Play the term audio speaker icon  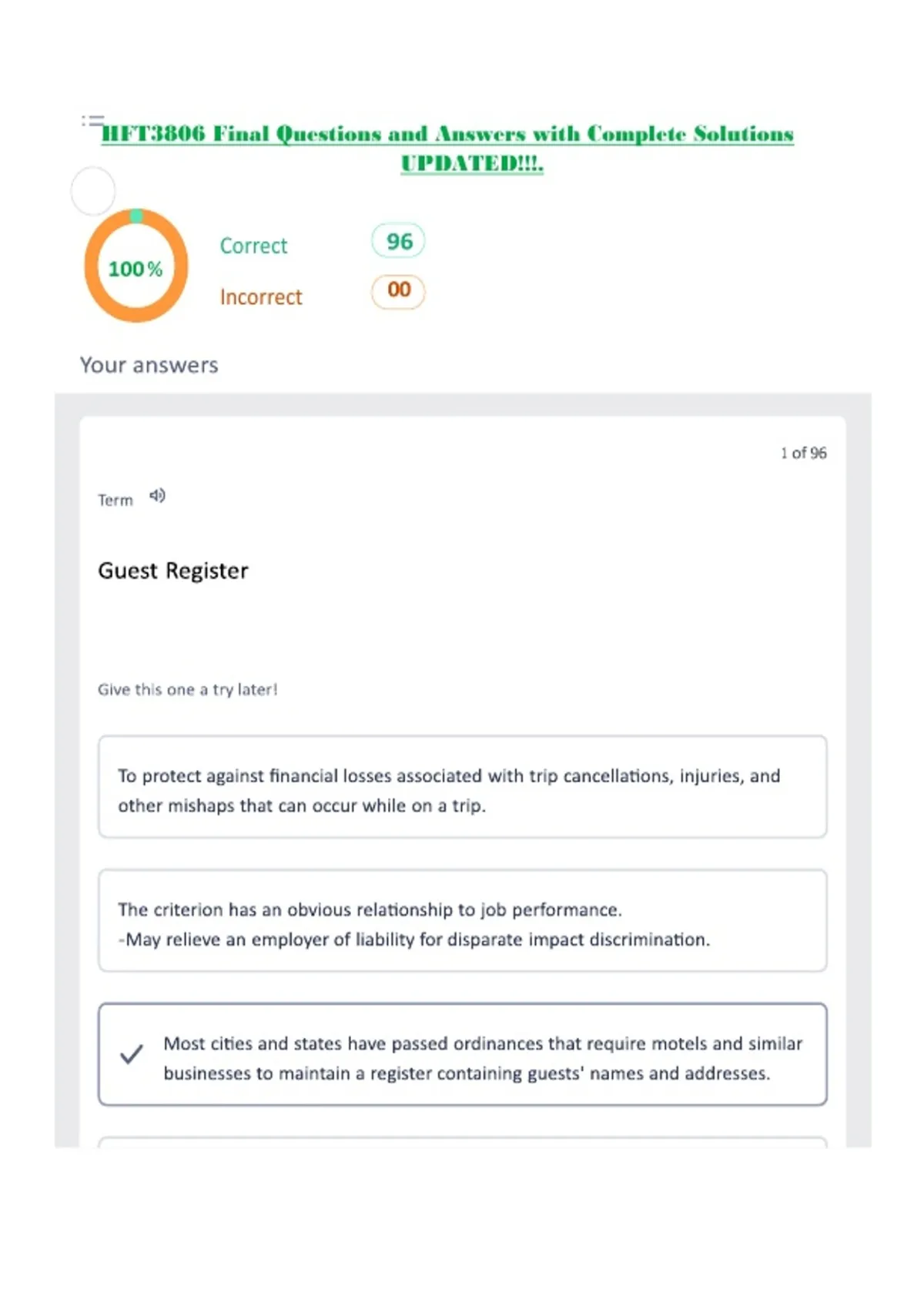click(x=157, y=496)
